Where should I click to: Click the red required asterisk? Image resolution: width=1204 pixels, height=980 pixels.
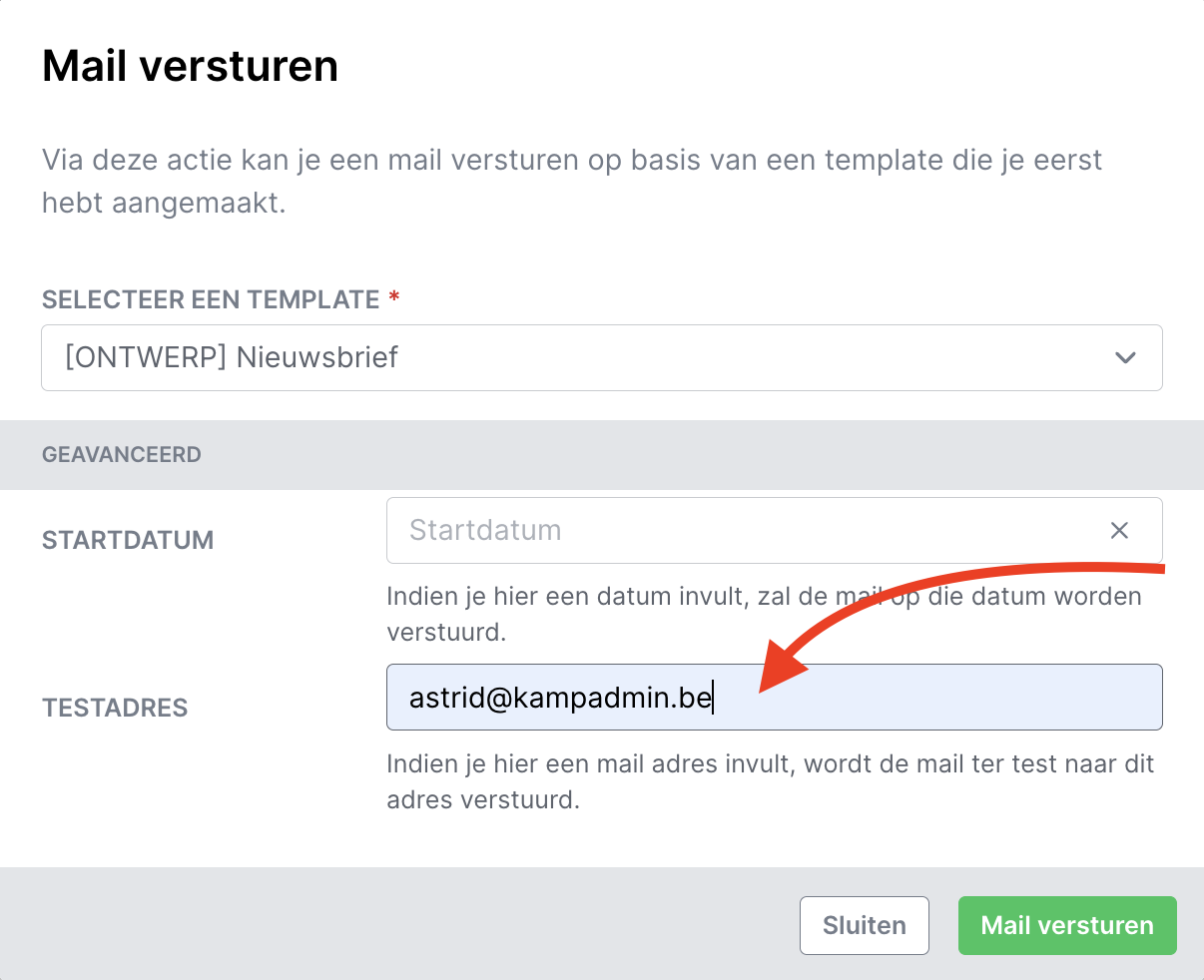[x=394, y=297]
